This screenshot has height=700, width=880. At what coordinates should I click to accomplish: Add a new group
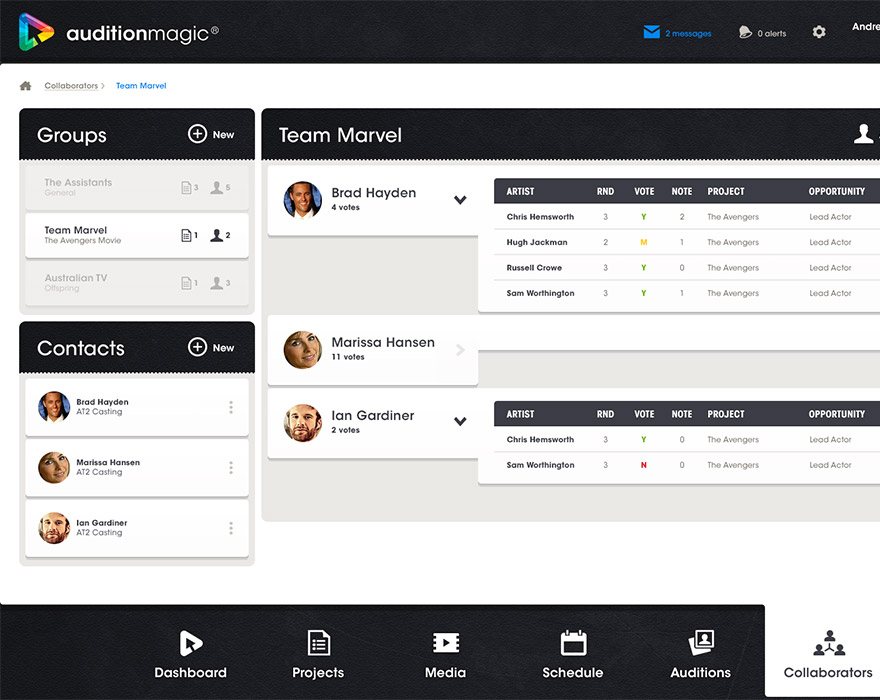211,134
